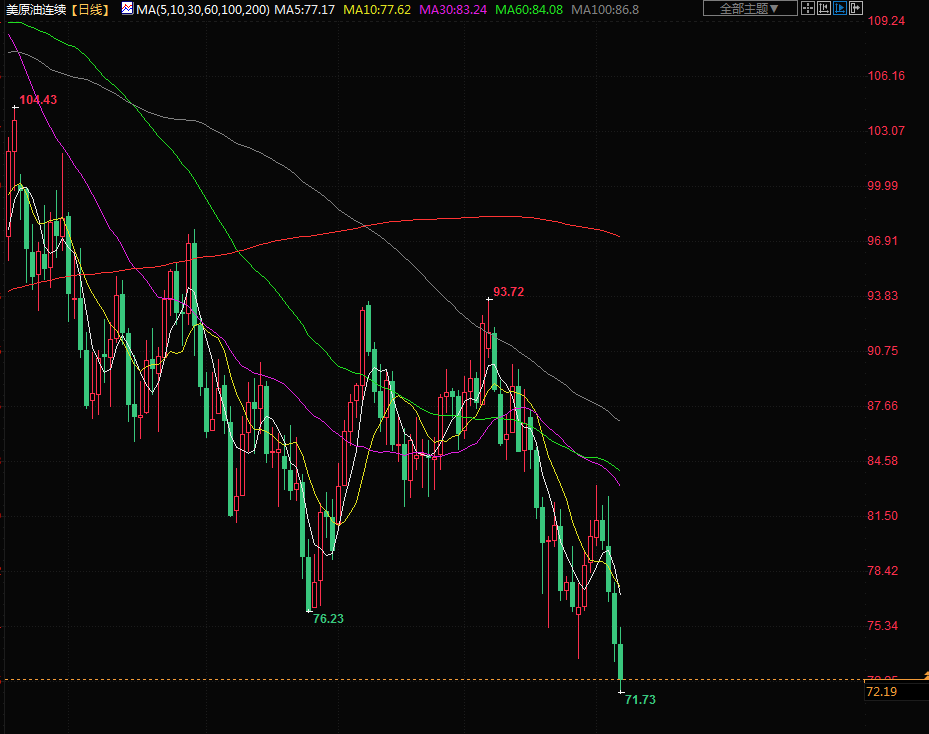The height and width of the screenshot is (734, 929).
Task: Click the second toolbar icon with vertical arrows
Action: pyautogui.click(x=824, y=9)
